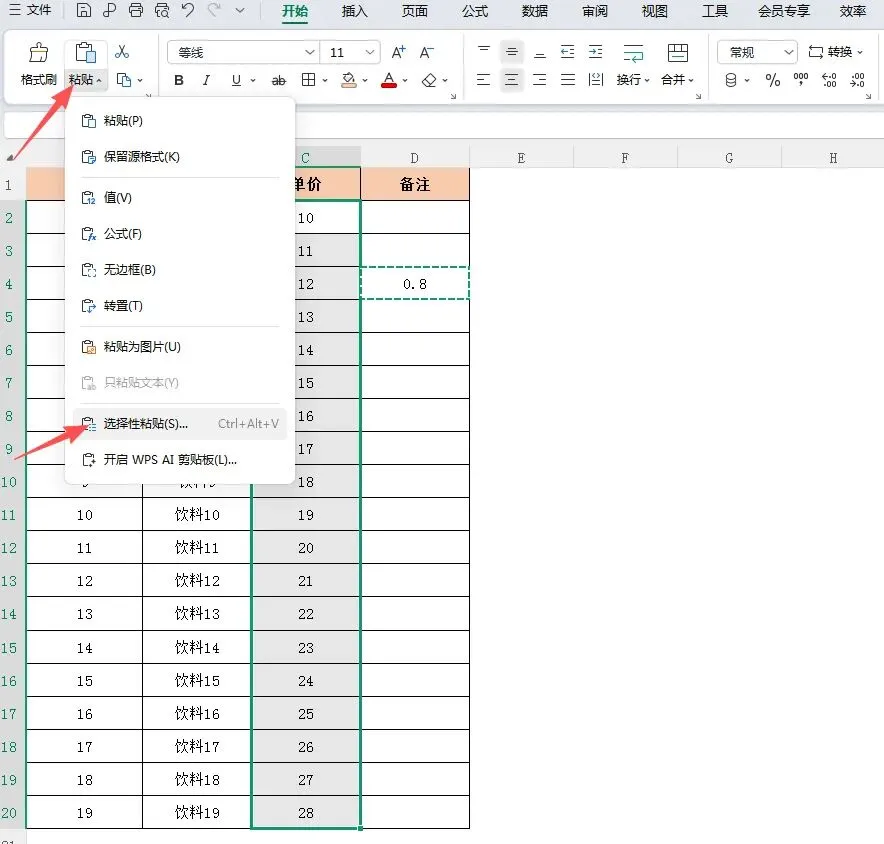Click the Decrease Decimal icon
The image size is (884, 844).
pyautogui.click(x=857, y=81)
